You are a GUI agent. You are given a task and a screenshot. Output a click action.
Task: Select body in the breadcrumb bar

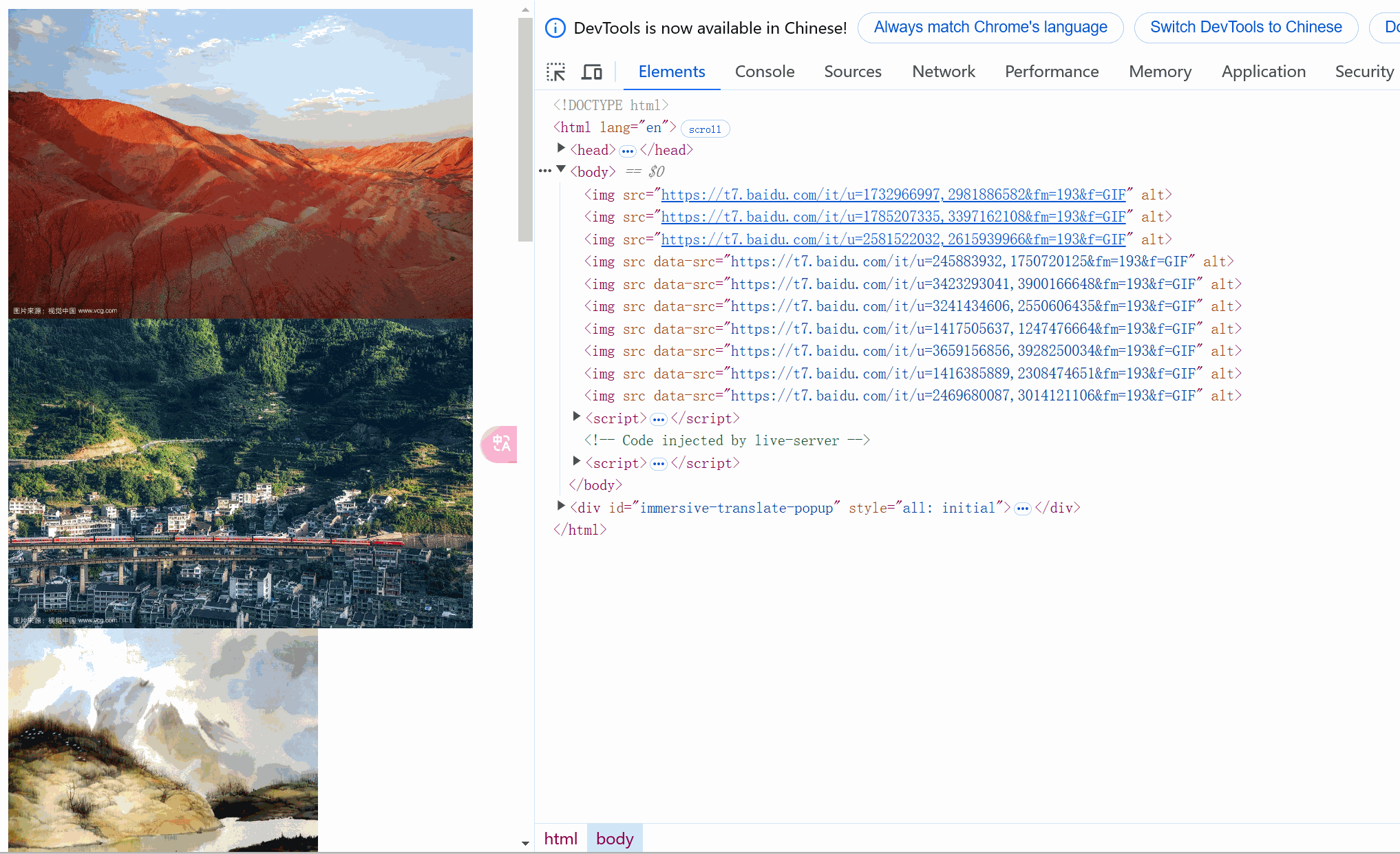tap(614, 838)
